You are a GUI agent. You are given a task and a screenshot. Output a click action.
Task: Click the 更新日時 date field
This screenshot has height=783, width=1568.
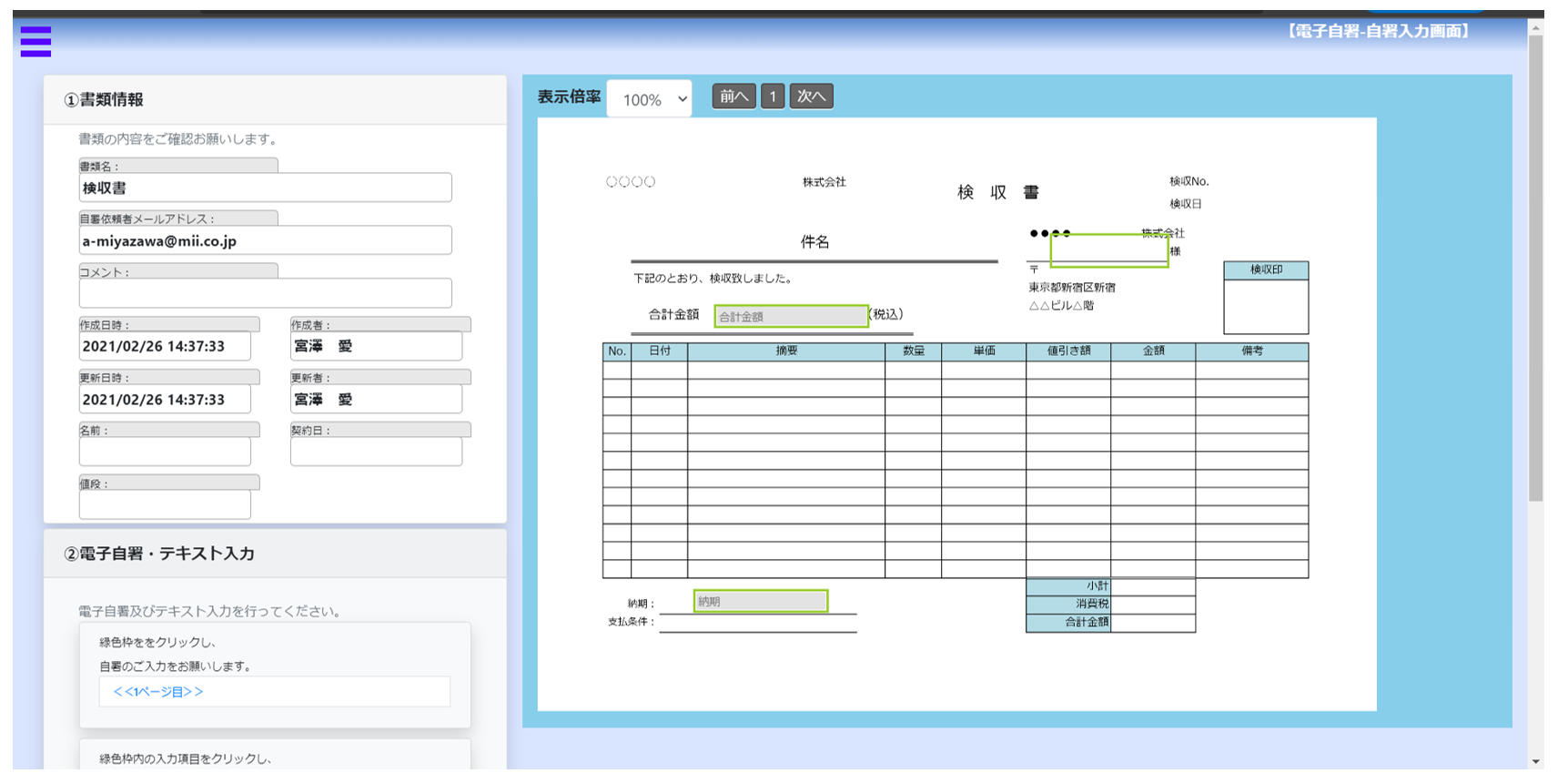[165, 399]
